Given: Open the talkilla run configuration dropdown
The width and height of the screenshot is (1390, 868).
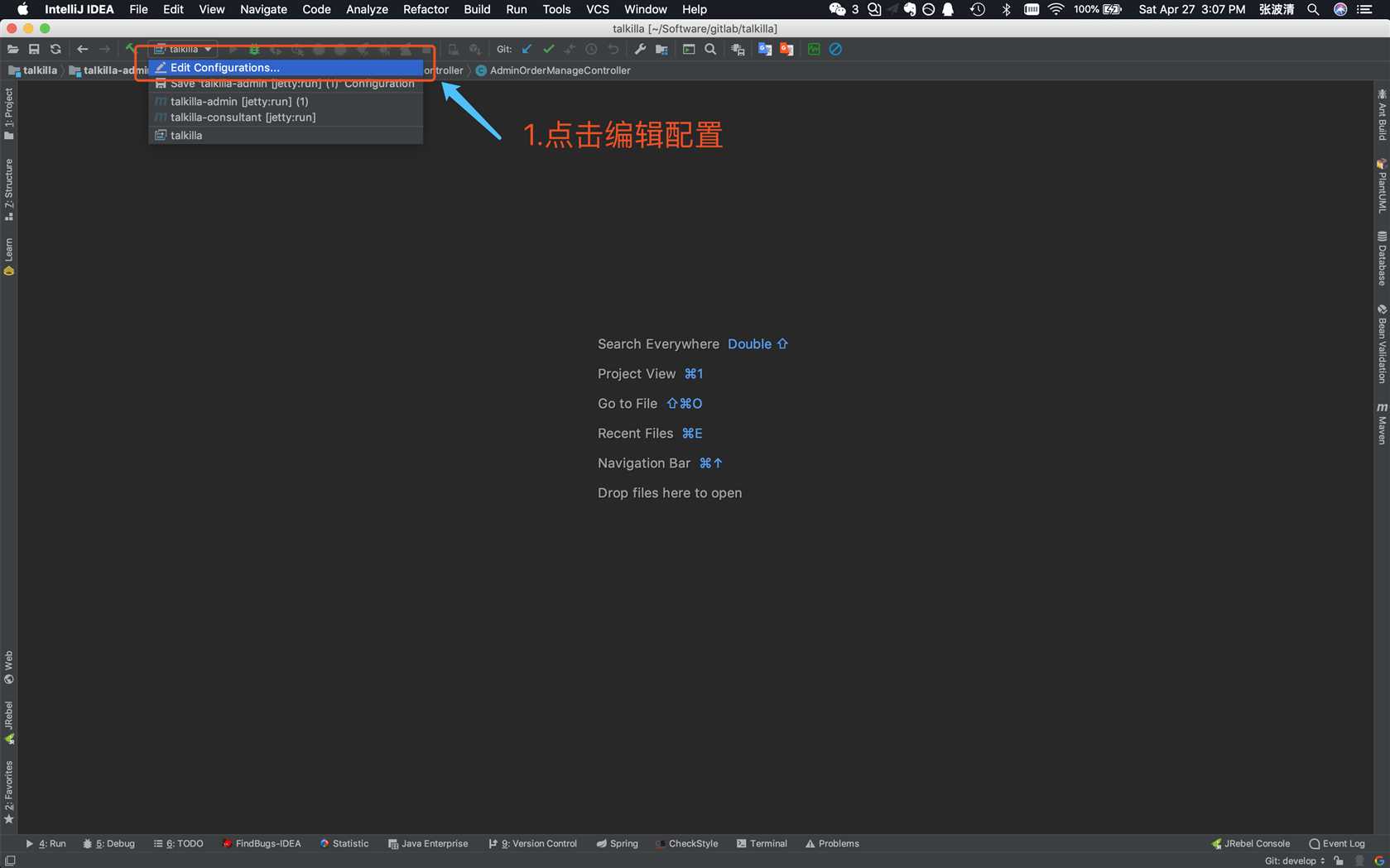Looking at the screenshot, I should click(184, 49).
